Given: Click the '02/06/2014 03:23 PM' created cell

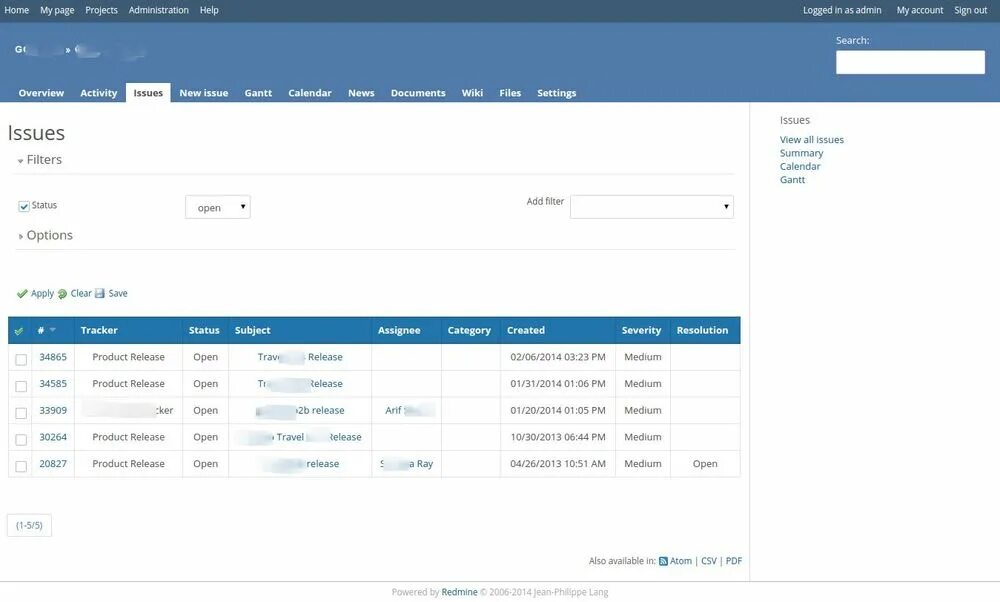Looking at the screenshot, I should click(x=557, y=357).
